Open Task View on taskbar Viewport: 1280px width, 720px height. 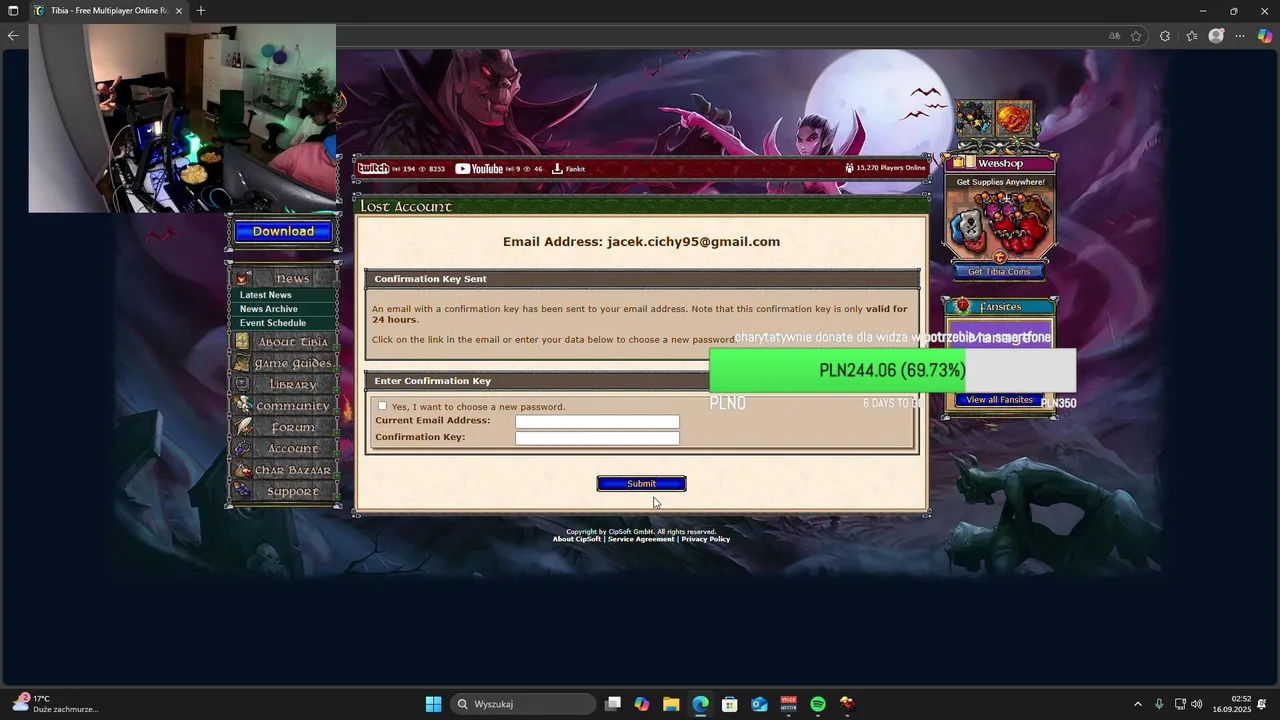tap(613, 704)
